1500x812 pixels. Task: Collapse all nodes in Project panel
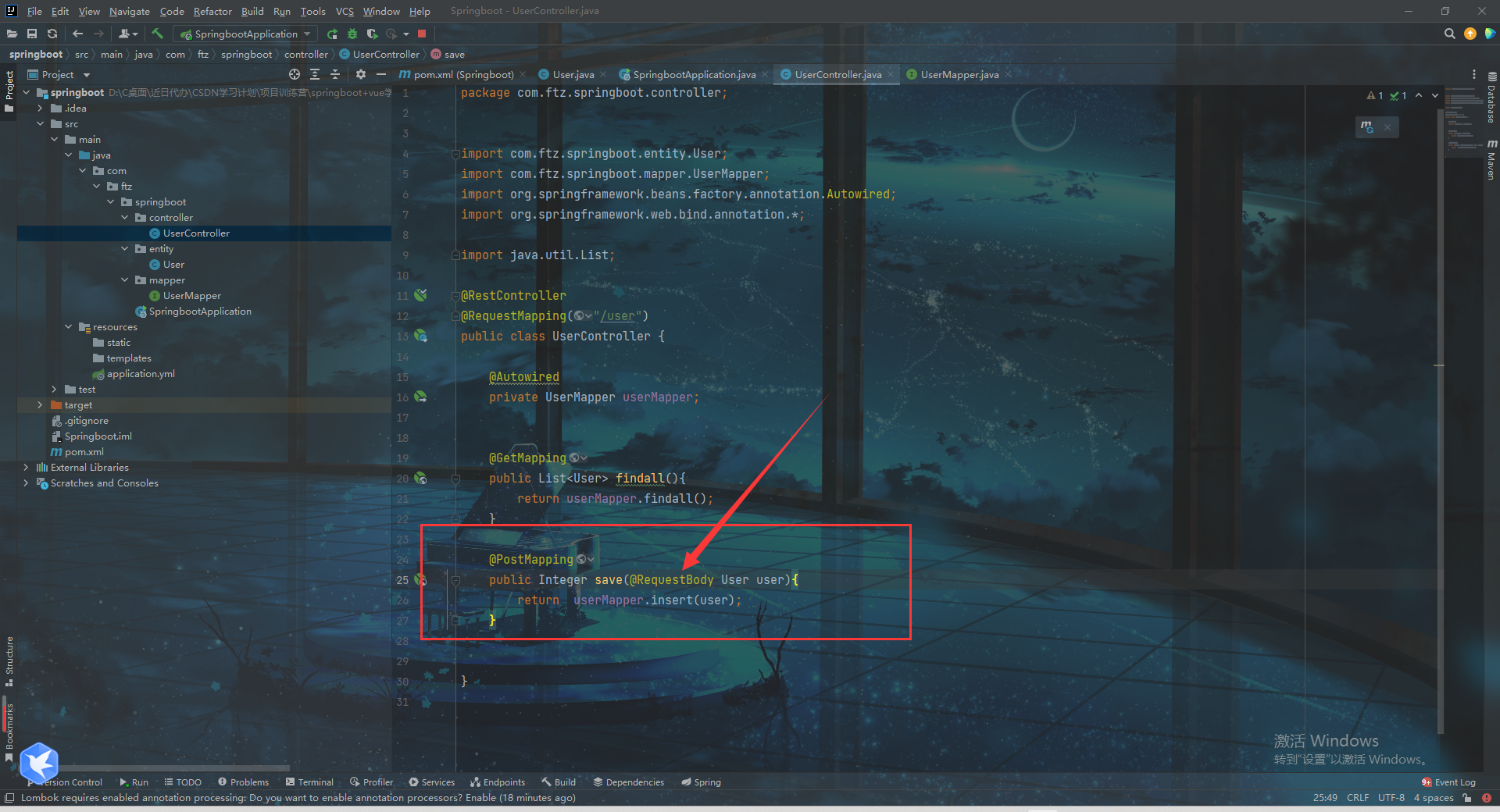point(335,74)
